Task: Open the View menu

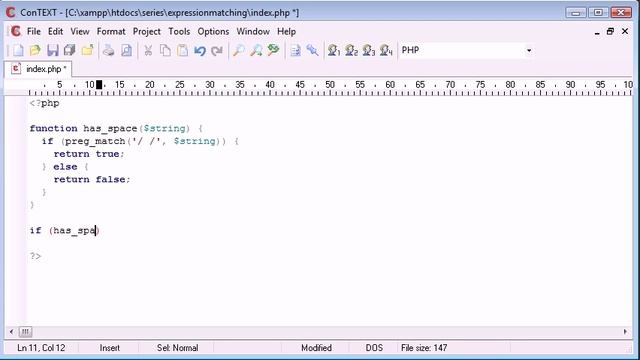Action: click(x=80, y=31)
